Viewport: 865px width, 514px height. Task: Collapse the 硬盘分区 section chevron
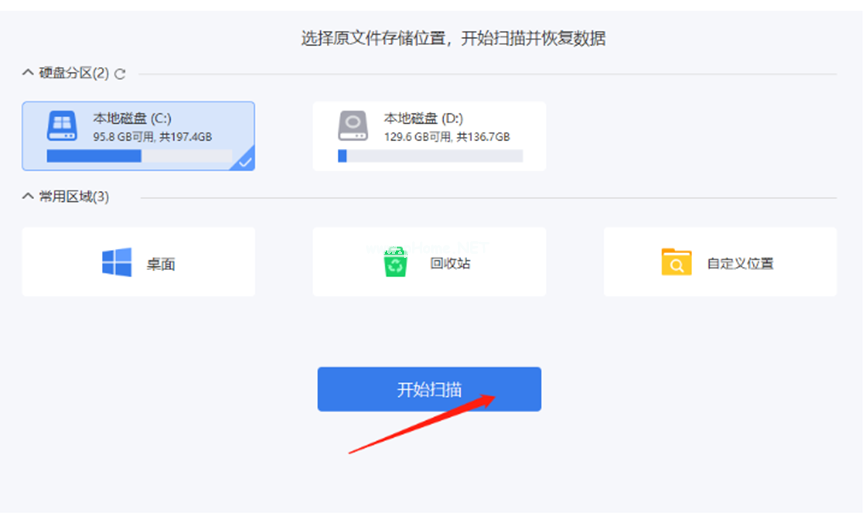point(27,73)
